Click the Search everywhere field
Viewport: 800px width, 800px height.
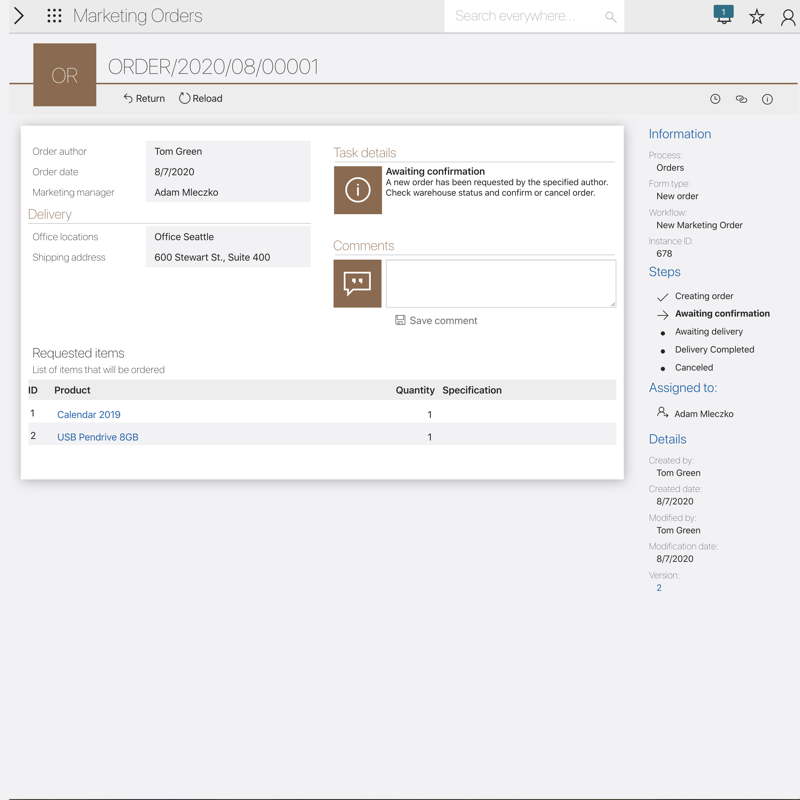[520, 17]
